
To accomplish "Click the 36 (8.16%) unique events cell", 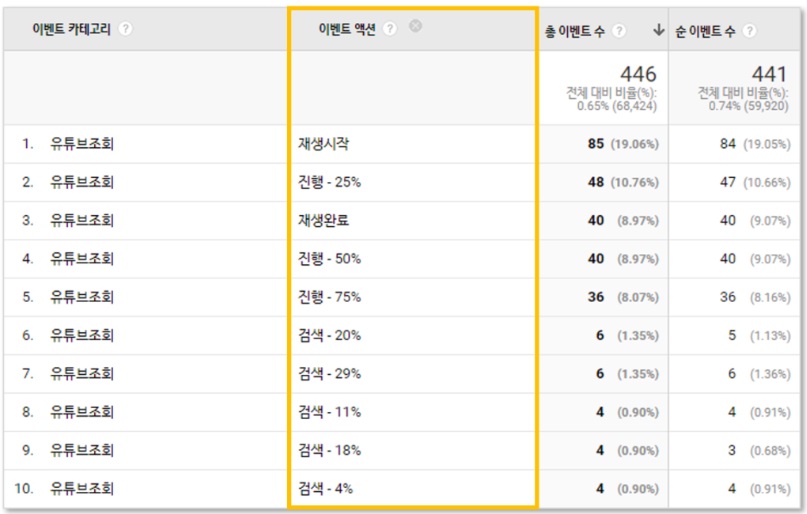I will point(755,297).
